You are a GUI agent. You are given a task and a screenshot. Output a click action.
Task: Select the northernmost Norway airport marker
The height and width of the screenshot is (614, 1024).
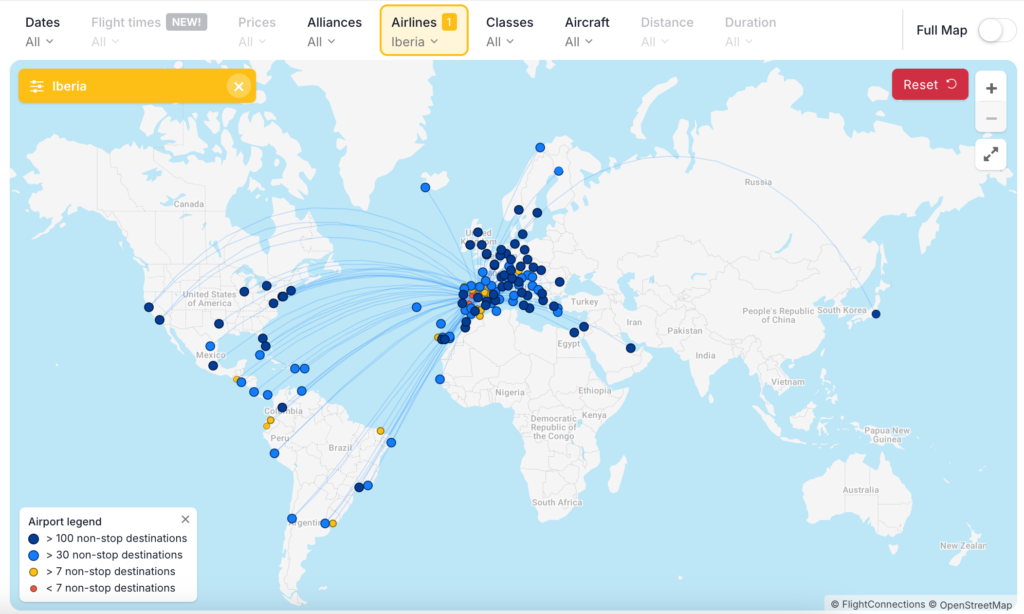540,148
